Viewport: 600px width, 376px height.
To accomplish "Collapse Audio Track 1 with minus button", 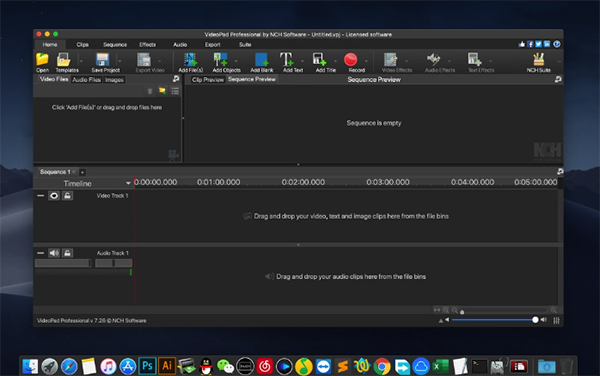I will (x=41, y=253).
